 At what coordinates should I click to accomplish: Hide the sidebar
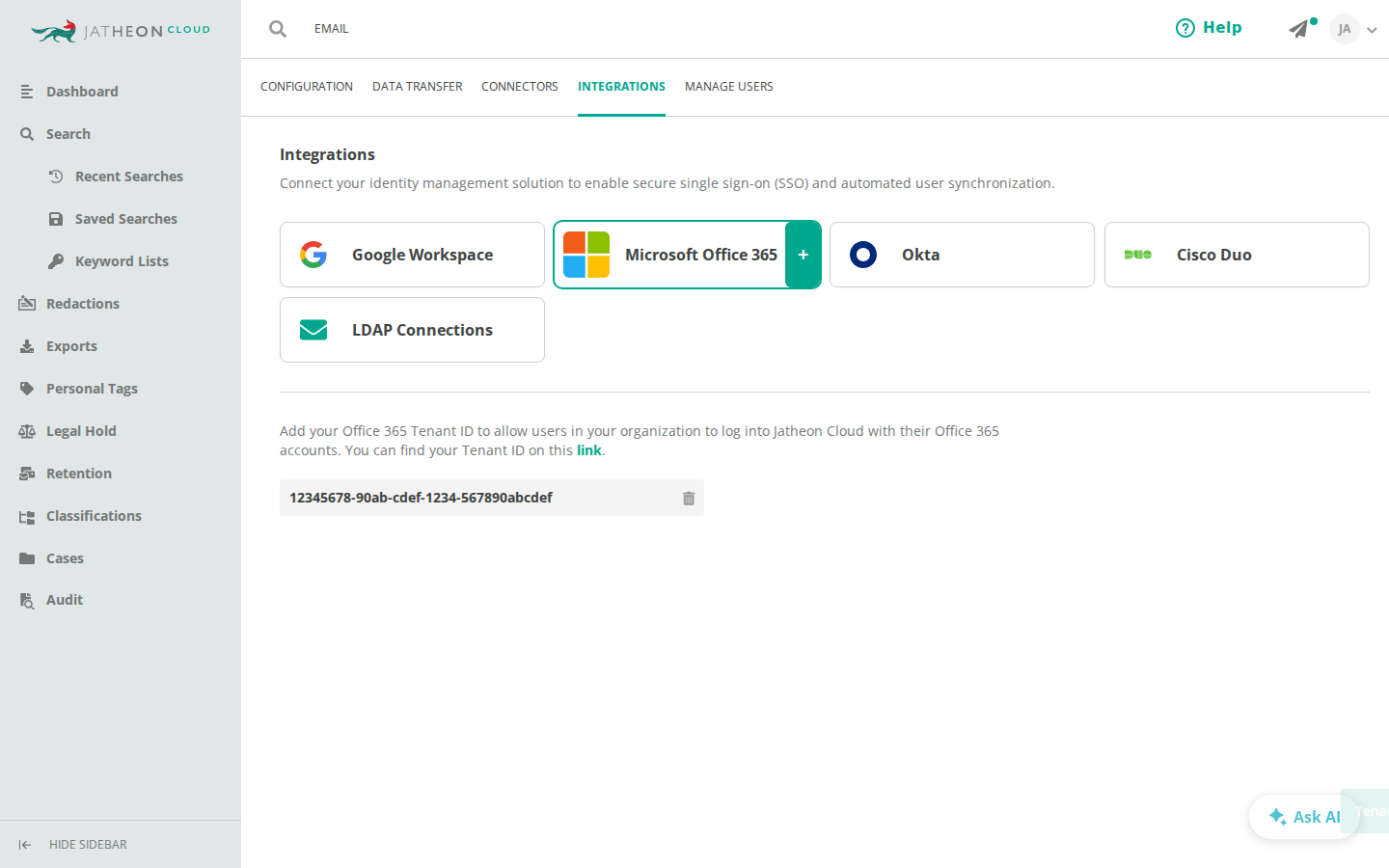73,845
